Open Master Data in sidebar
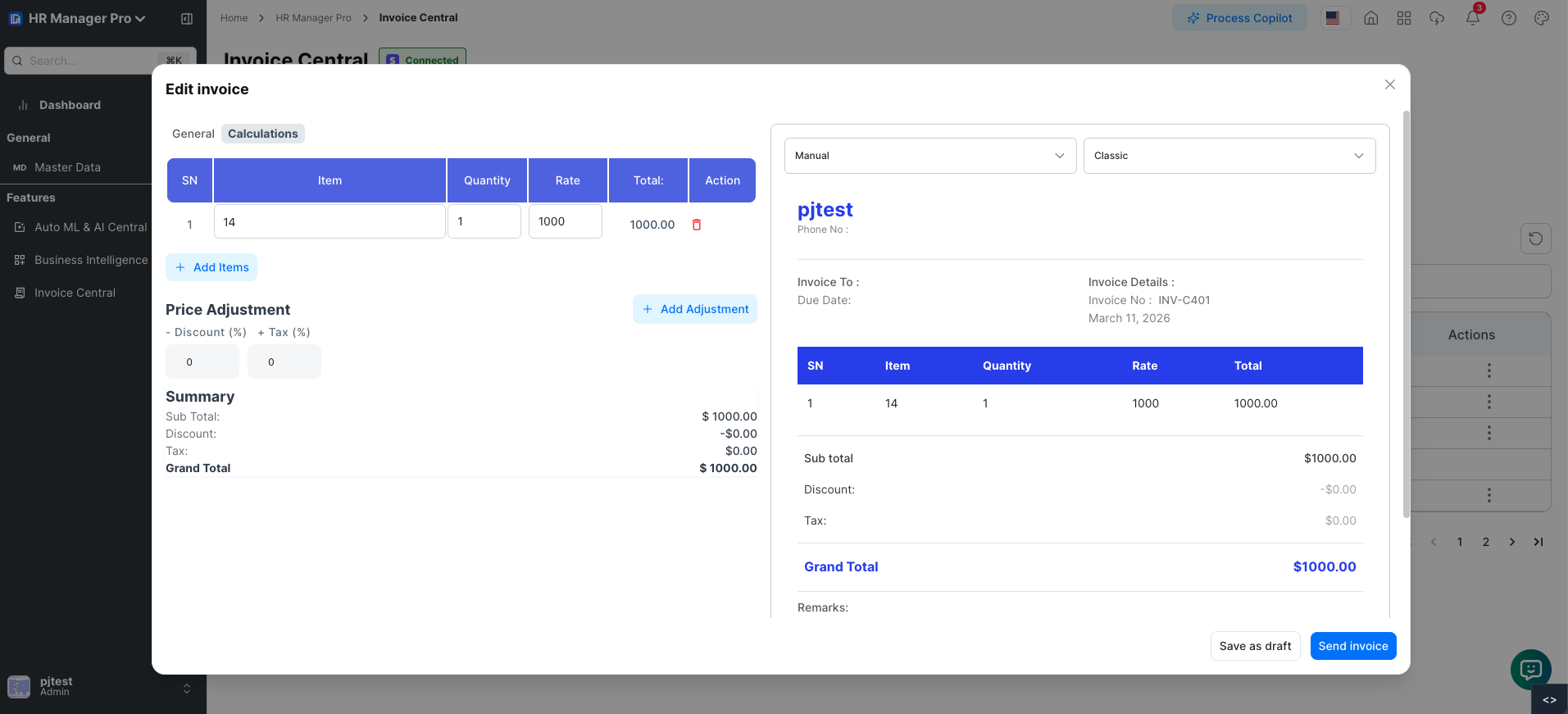 [x=67, y=167]
